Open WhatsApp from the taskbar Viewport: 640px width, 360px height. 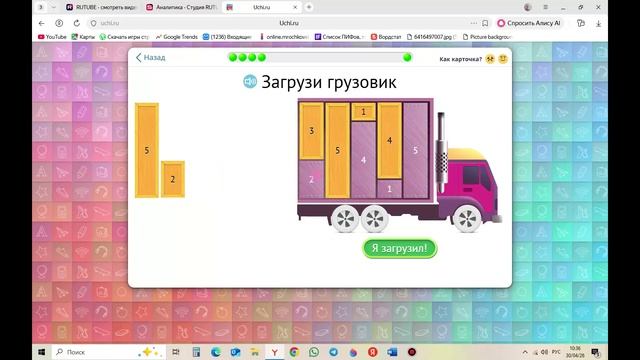tap(313, 352)
